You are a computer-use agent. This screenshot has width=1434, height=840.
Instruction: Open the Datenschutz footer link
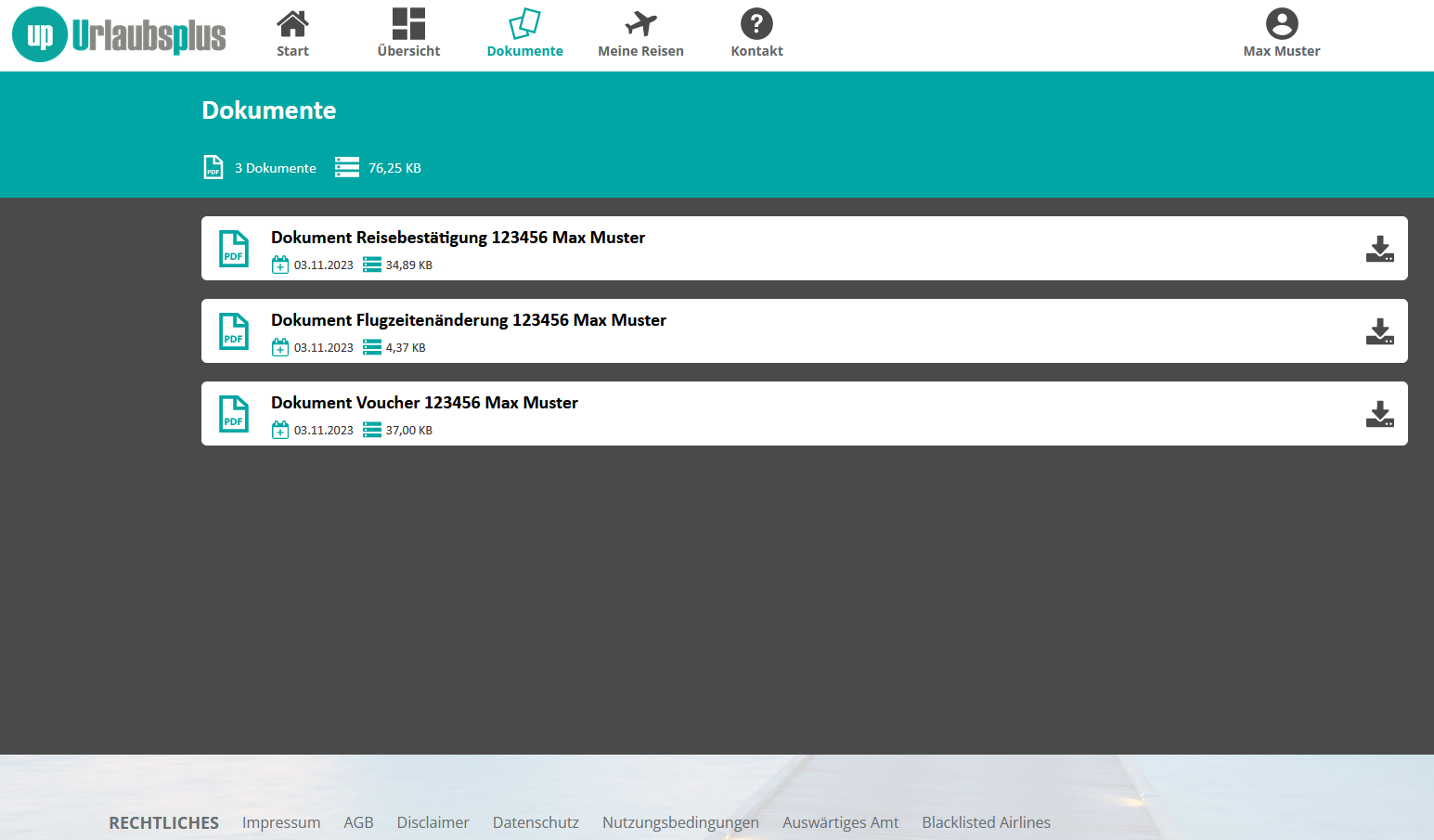point(536,822)
